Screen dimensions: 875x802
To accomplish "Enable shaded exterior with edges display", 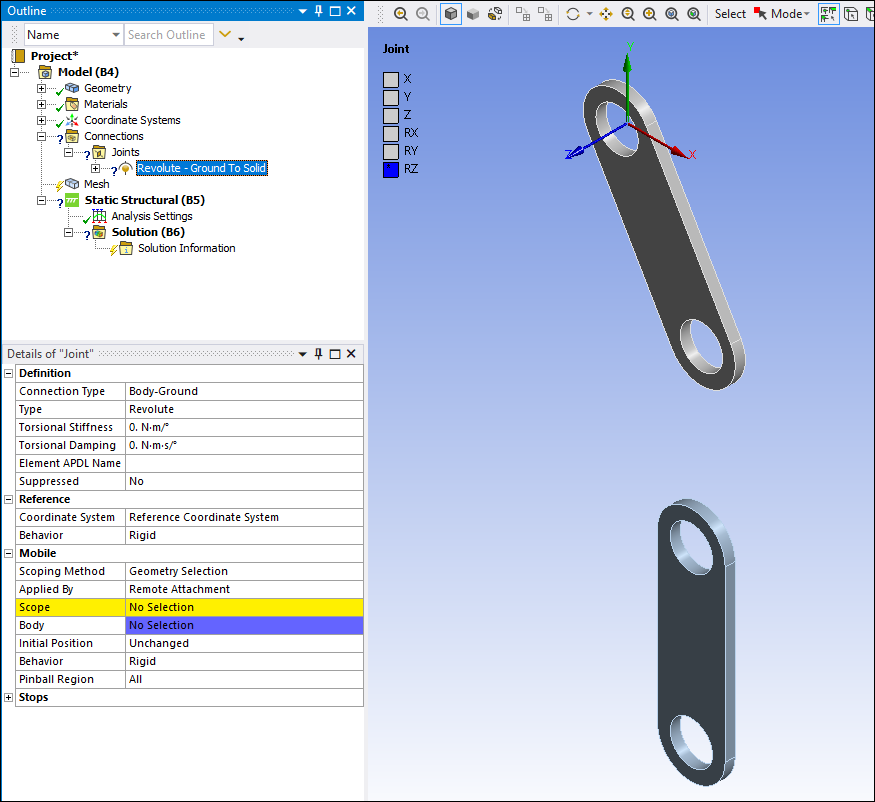I will (x=451, y=14).
